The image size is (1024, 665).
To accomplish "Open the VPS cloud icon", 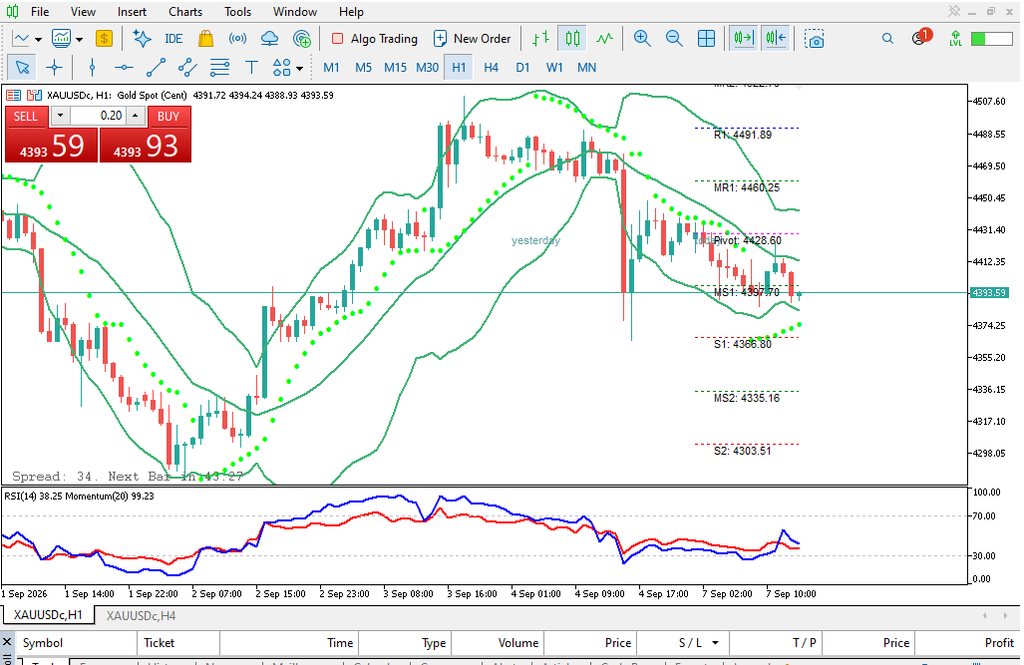I will 269,39.
